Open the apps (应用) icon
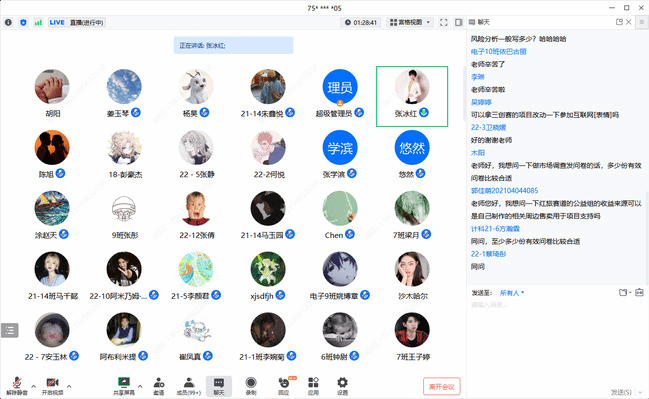Image resolution: width=649 pixels, height=399 pixels. [x=313, y=386]
